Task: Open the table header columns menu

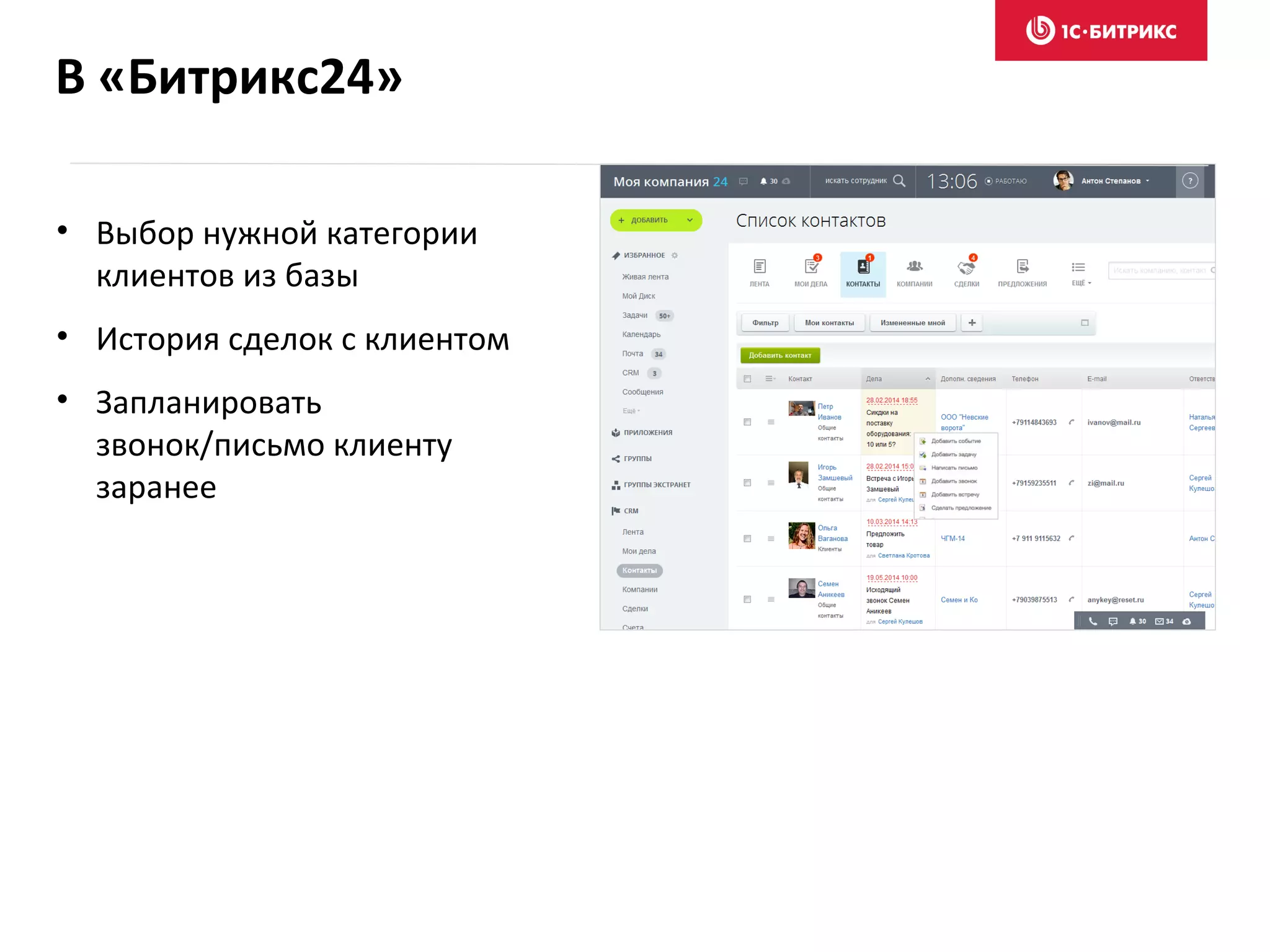Action: coord(770,379)
